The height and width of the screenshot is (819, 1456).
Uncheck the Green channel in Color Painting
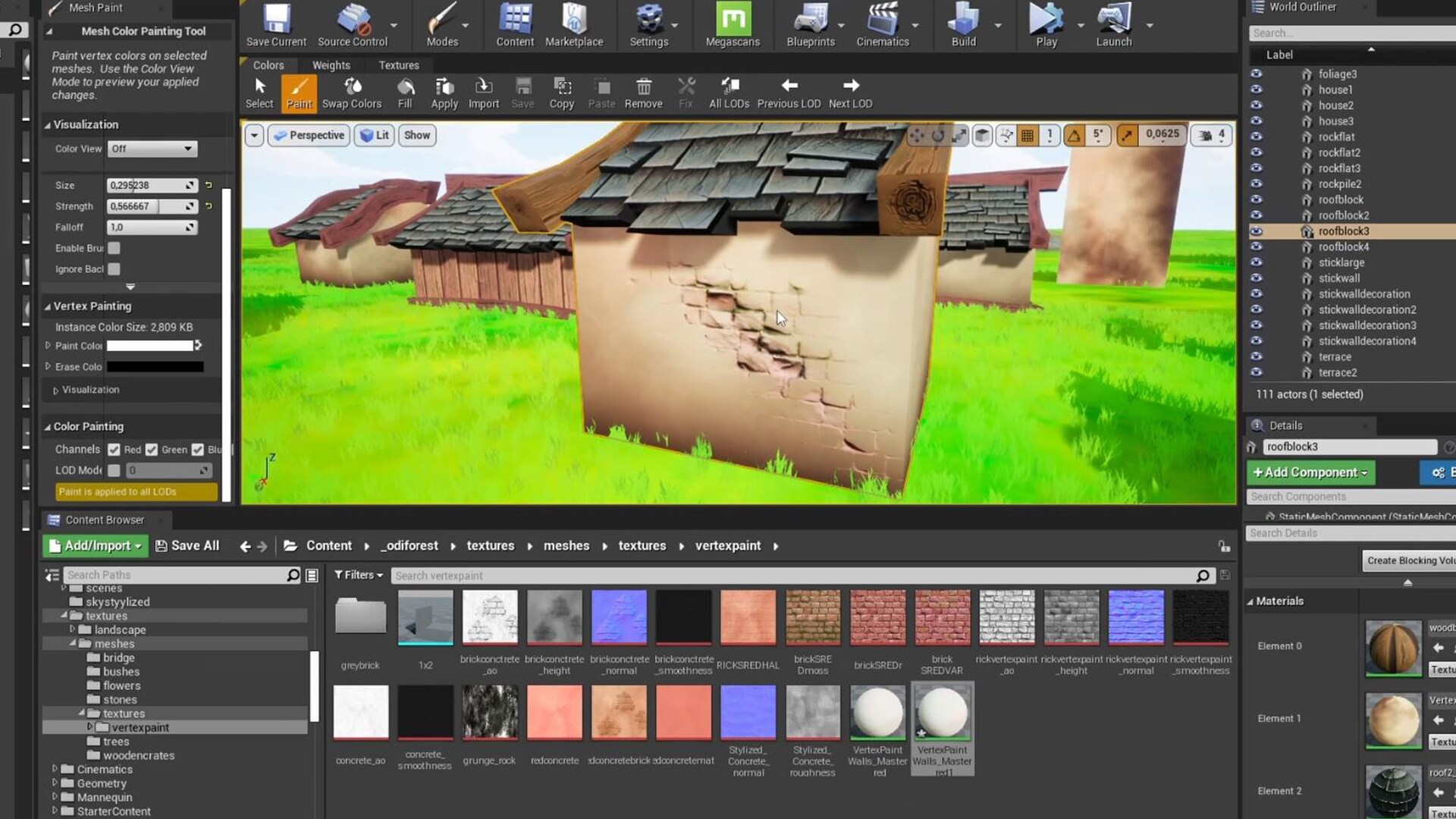pos(152,449)
